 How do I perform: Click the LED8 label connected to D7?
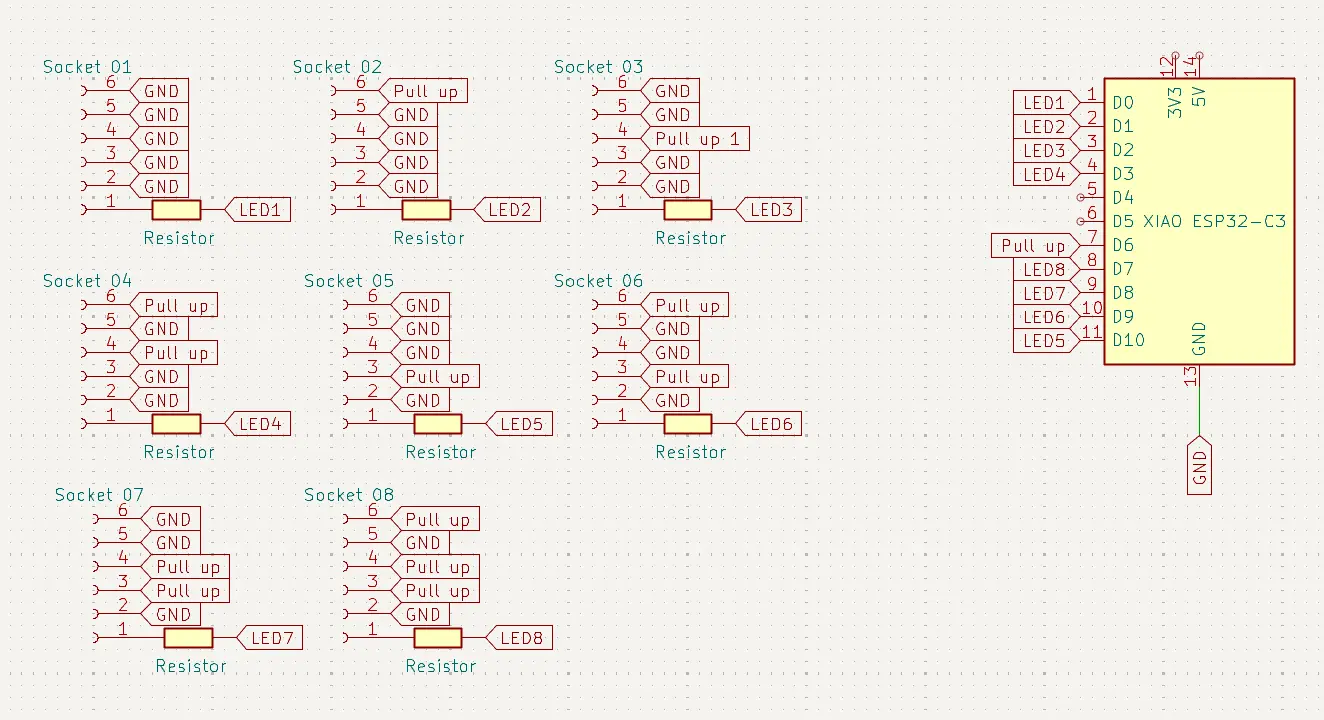coord(1044,270)
